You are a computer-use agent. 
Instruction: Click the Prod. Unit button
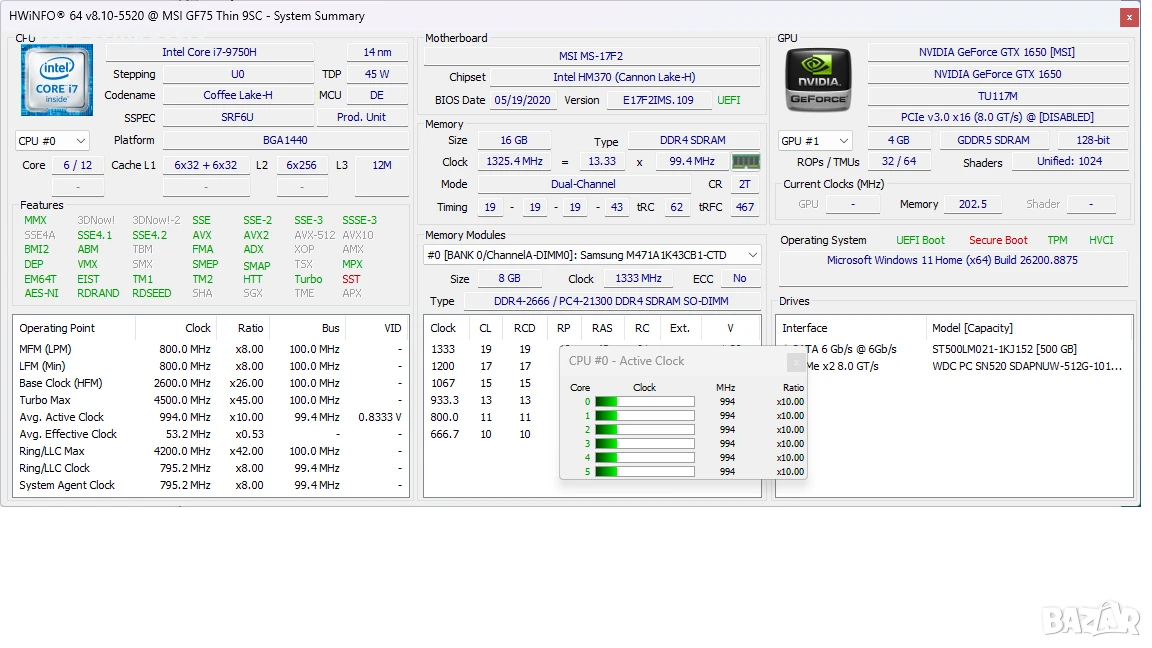coord(361,117)
